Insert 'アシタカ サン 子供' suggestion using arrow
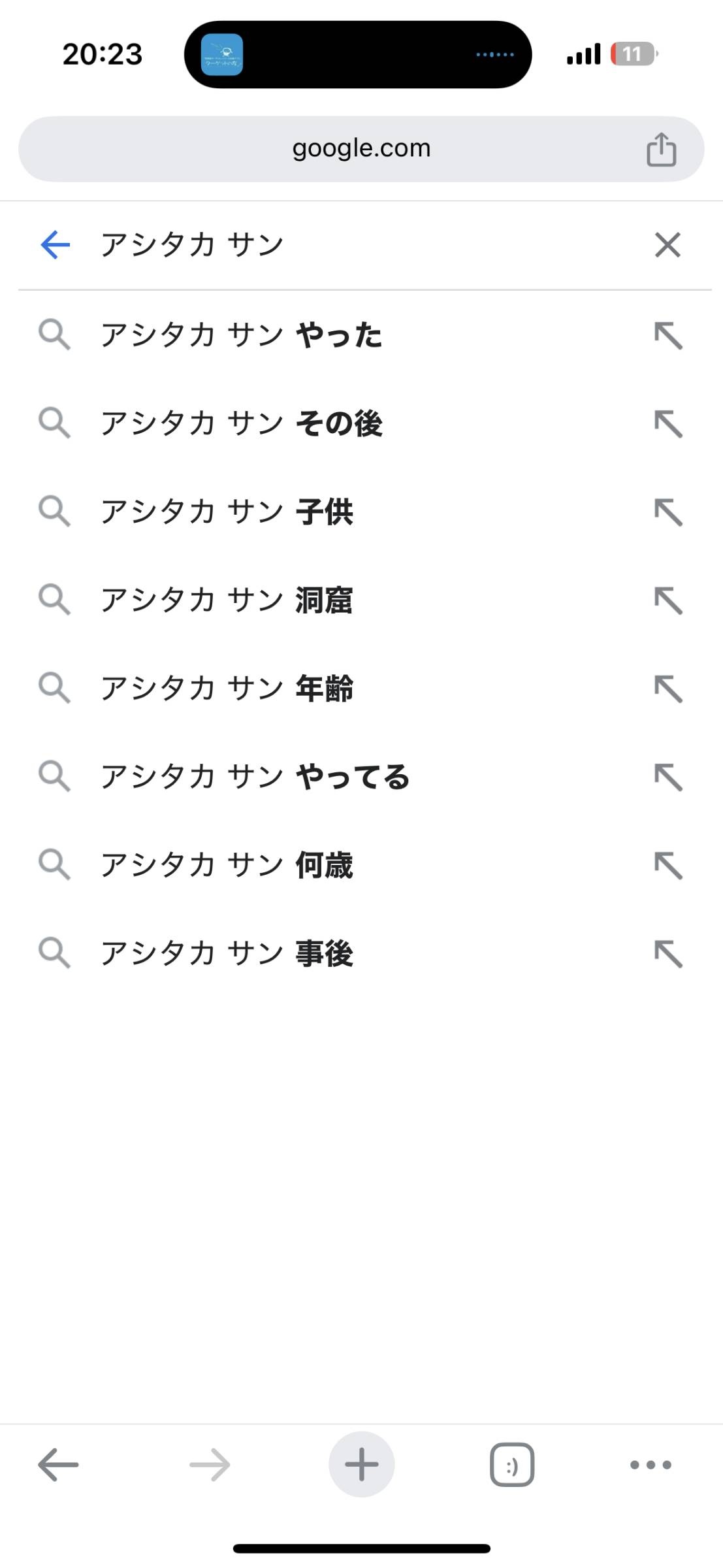 pos(668,512)
